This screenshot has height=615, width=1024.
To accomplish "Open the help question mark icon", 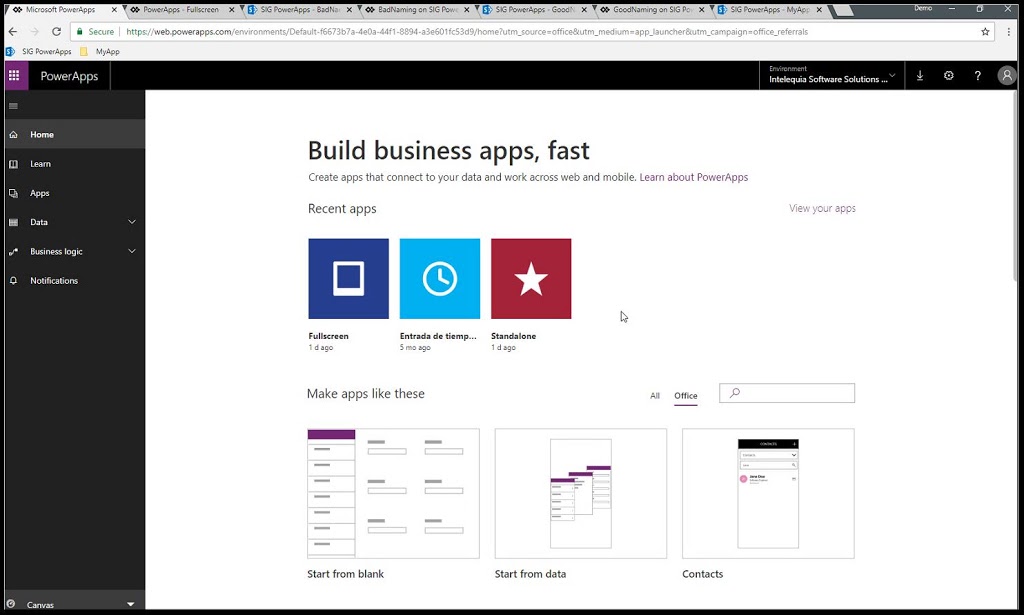I will tap(978, 76).
